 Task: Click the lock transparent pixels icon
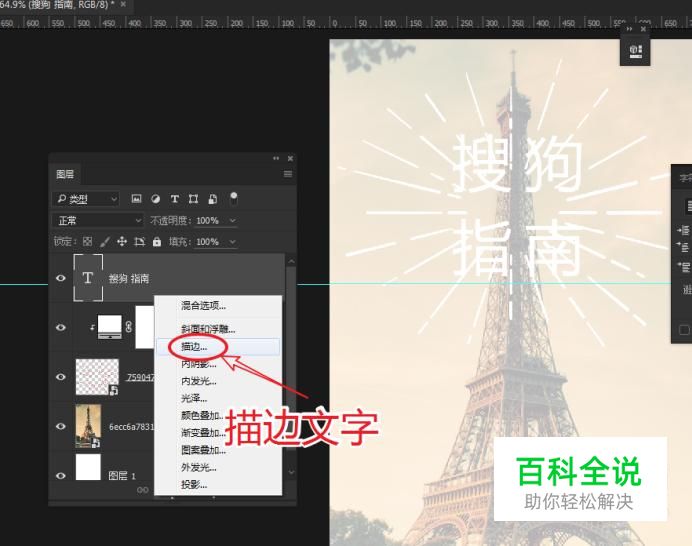[87, 241]
